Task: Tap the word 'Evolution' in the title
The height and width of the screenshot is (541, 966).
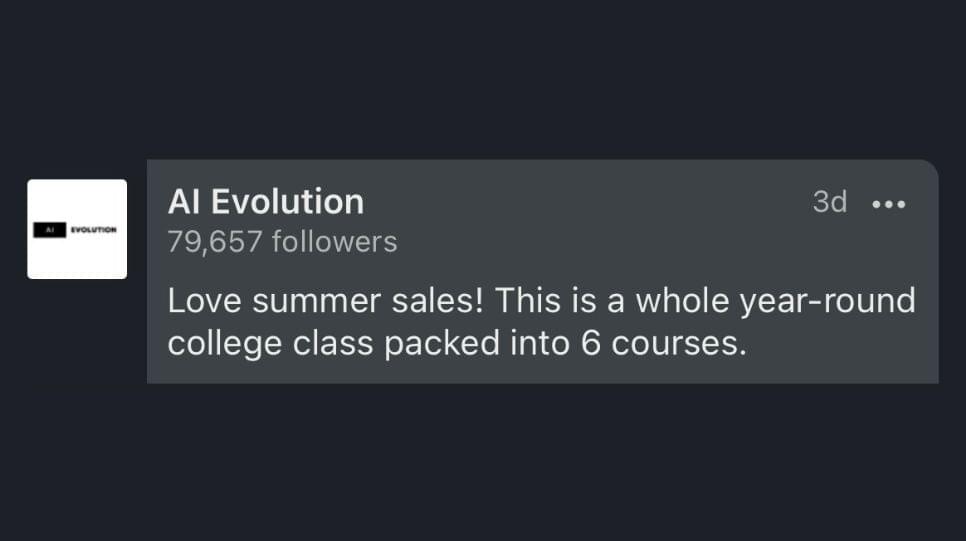Action: click(287, 201)
